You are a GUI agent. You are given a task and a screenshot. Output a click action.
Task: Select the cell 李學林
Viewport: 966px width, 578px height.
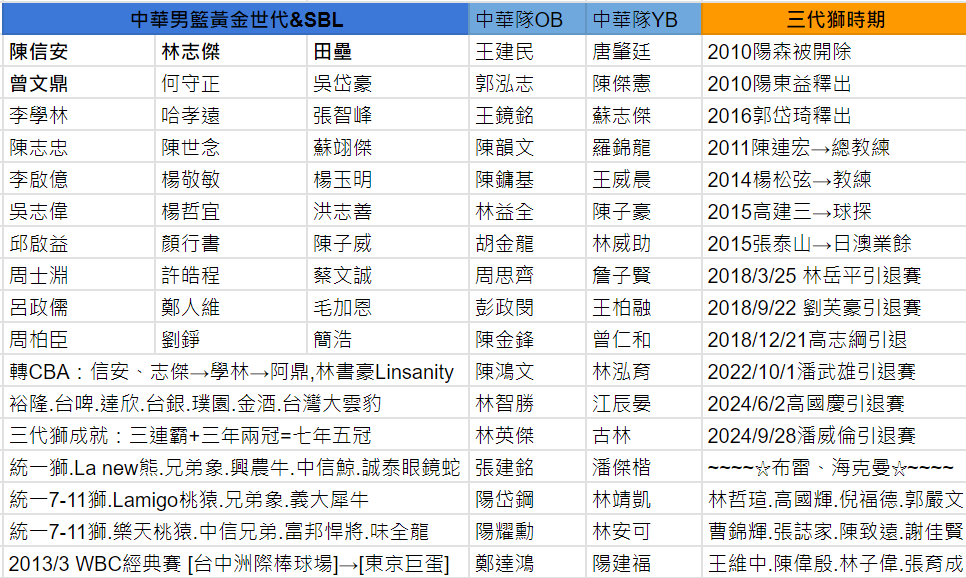[x=79, y=115]
